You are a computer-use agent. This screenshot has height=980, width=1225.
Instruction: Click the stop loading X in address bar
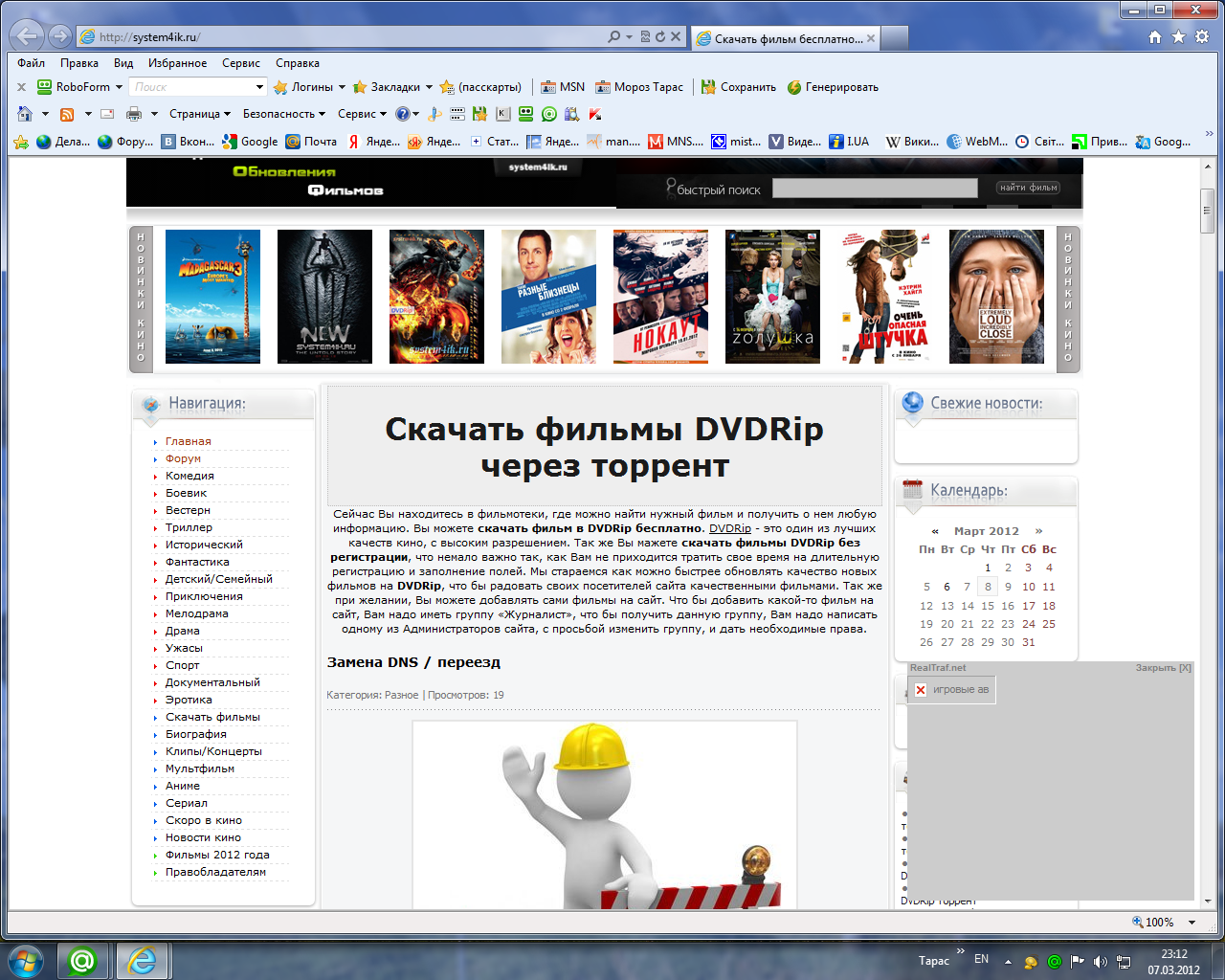(676, 36)
